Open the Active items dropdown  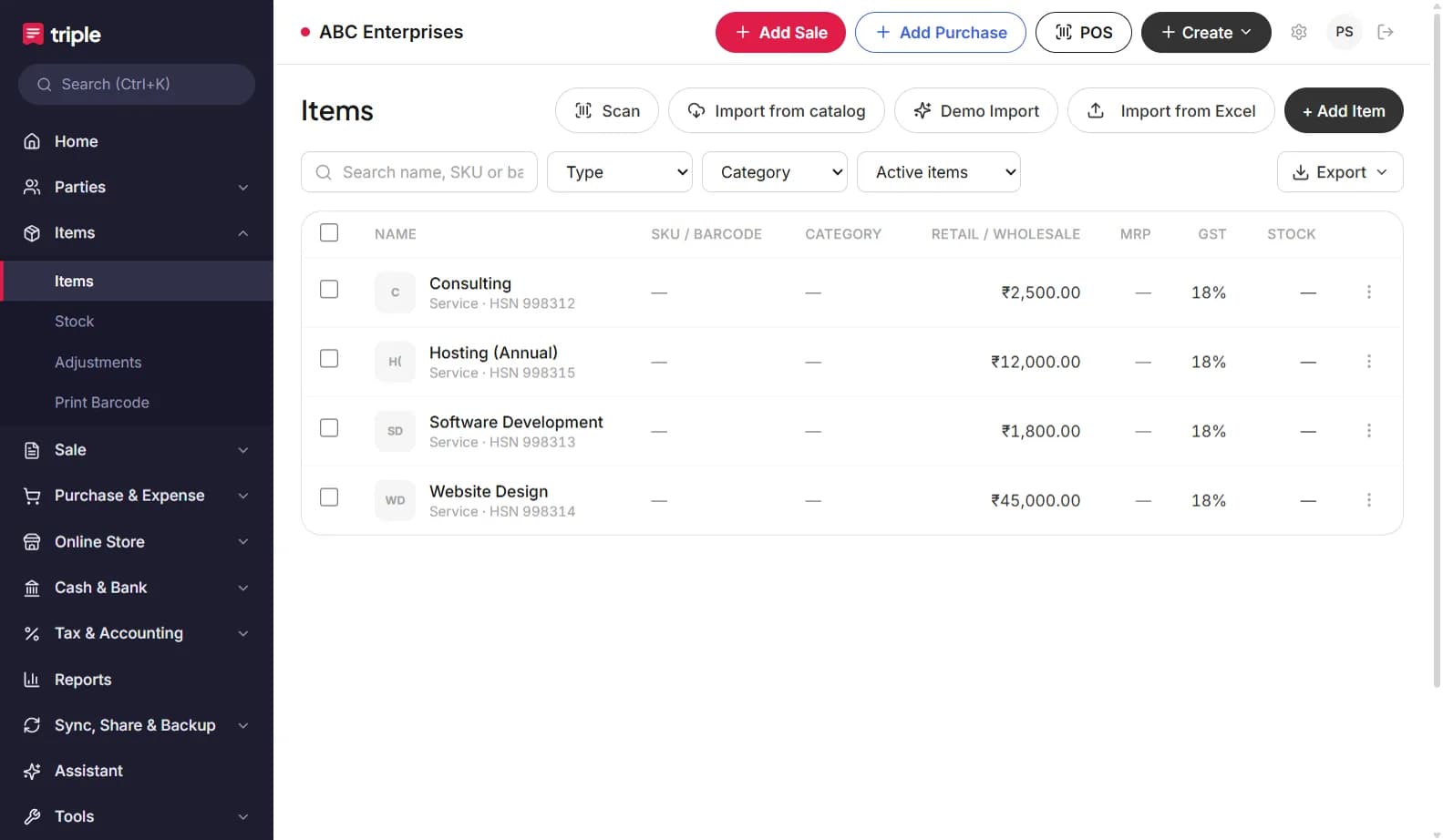(x=939, y=172)
